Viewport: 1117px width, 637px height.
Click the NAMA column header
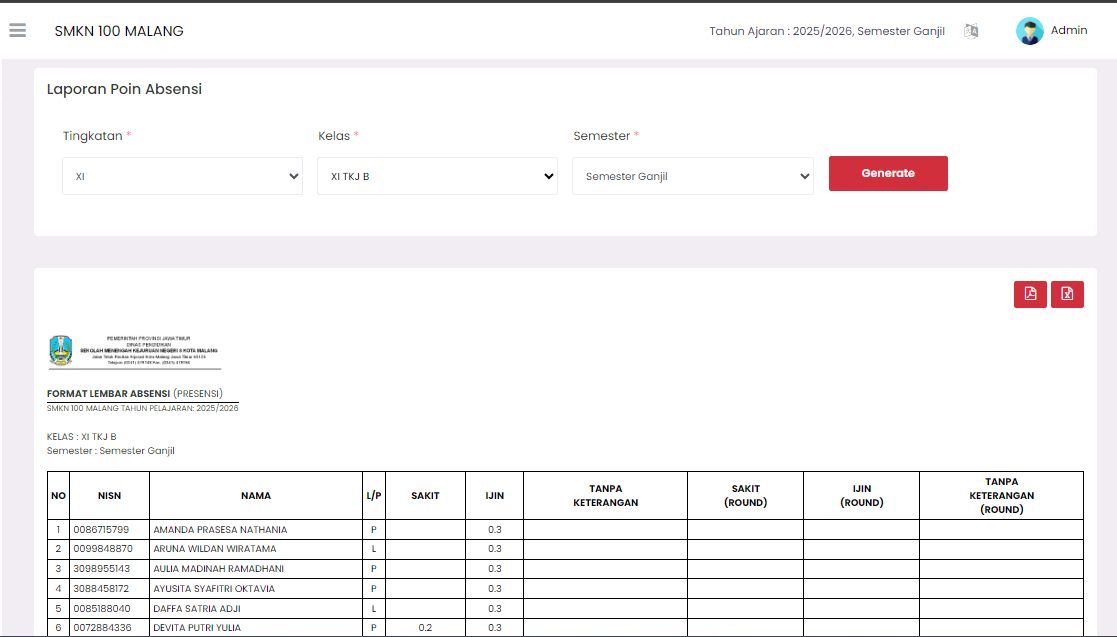click(256, 496)
